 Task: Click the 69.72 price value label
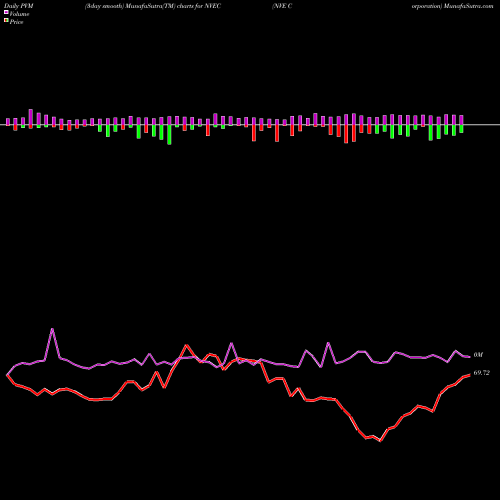coord(482,373)
